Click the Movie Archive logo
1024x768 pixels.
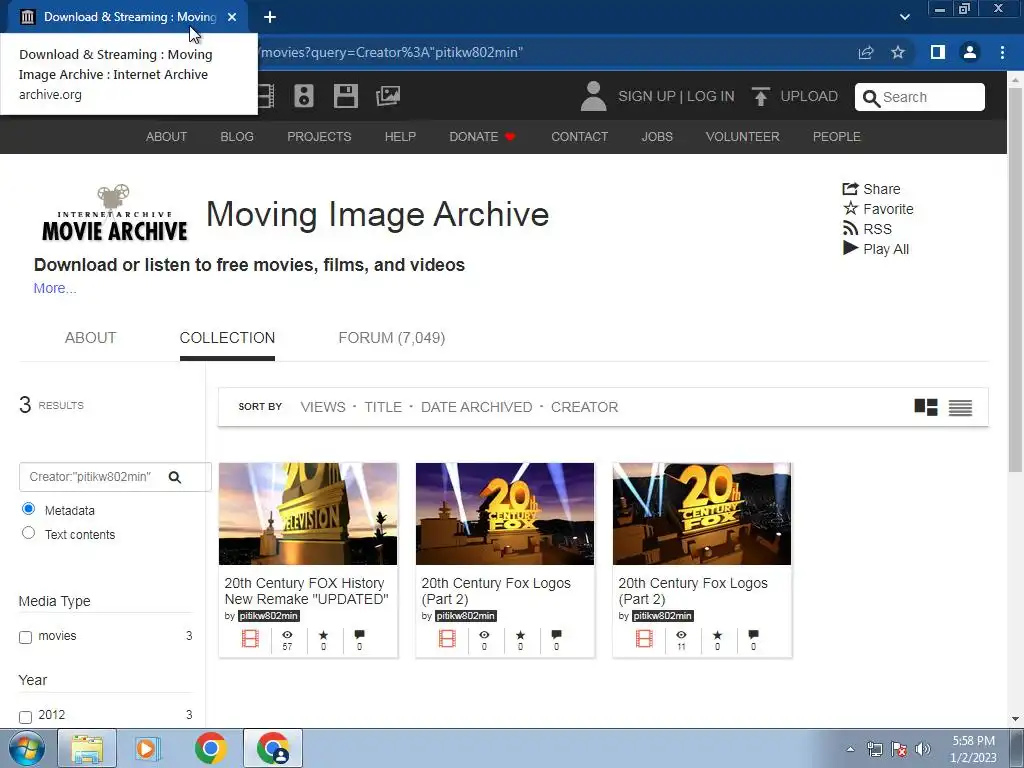(x=114, y=213)
